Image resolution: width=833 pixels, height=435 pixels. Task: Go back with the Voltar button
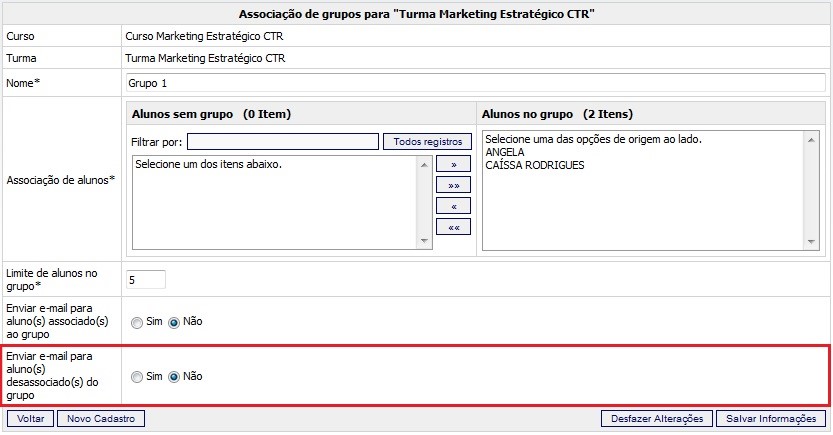coord(30,419)
